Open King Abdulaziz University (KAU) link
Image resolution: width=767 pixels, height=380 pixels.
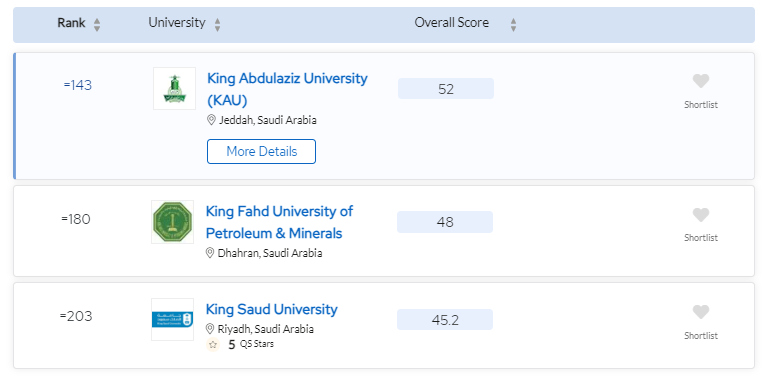click(287, 89)
